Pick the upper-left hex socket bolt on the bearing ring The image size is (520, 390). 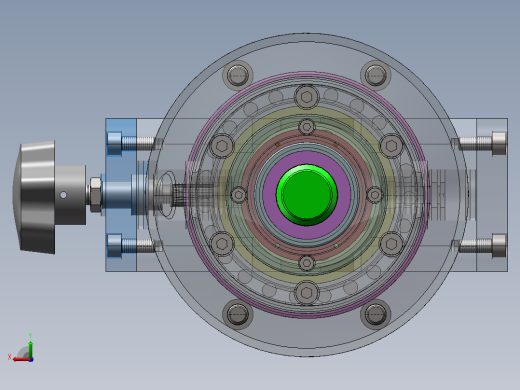tap(222, 146)
